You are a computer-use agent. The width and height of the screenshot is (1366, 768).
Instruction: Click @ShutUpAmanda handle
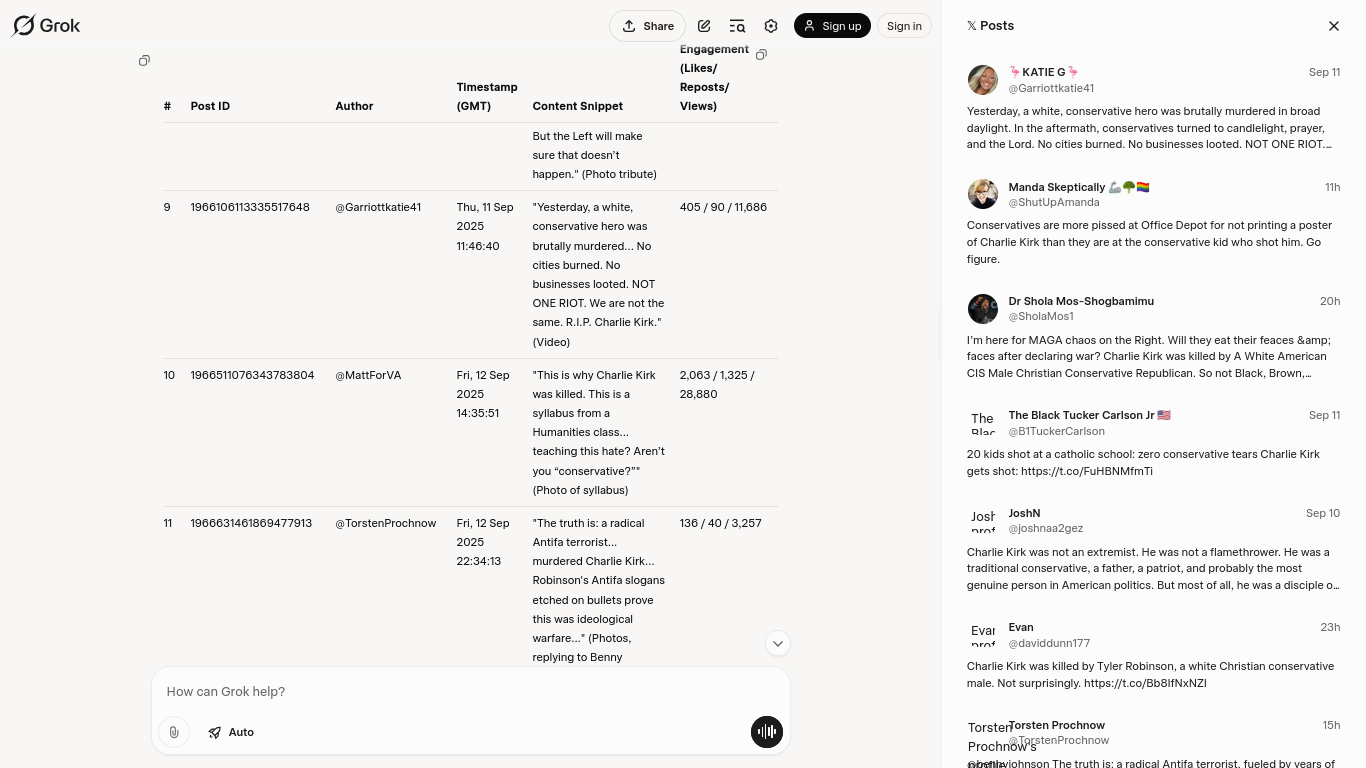[1054, 202]
